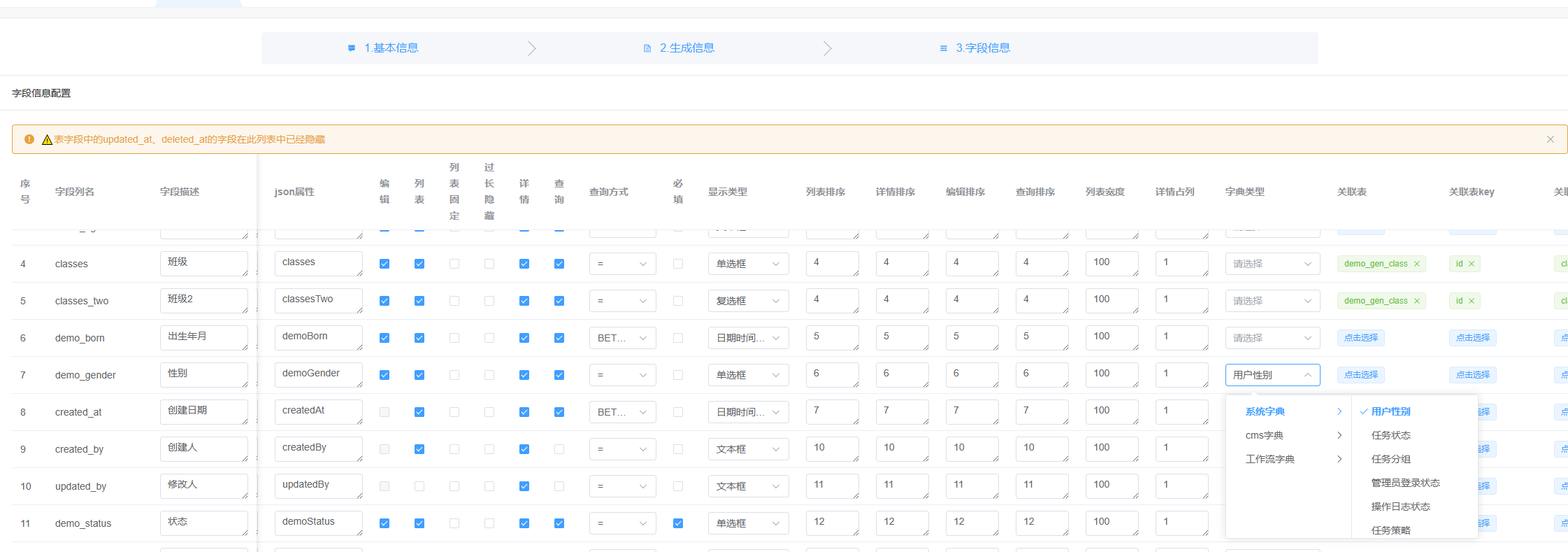The image size is (1568, 552).
Task: Click the 字典类型 column header
Action: coord(1245,192)
